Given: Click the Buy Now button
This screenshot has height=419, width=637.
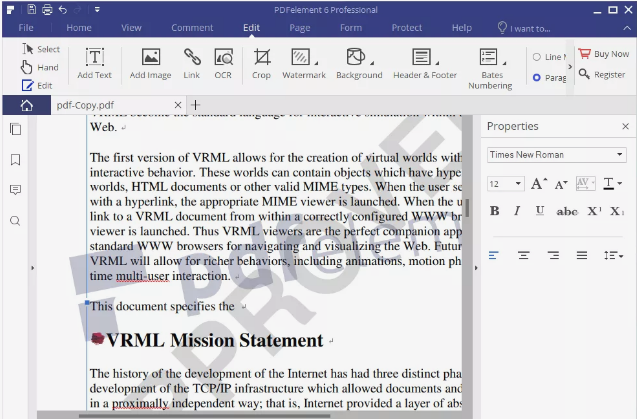Looking at the screenshot, I should 604,54.
